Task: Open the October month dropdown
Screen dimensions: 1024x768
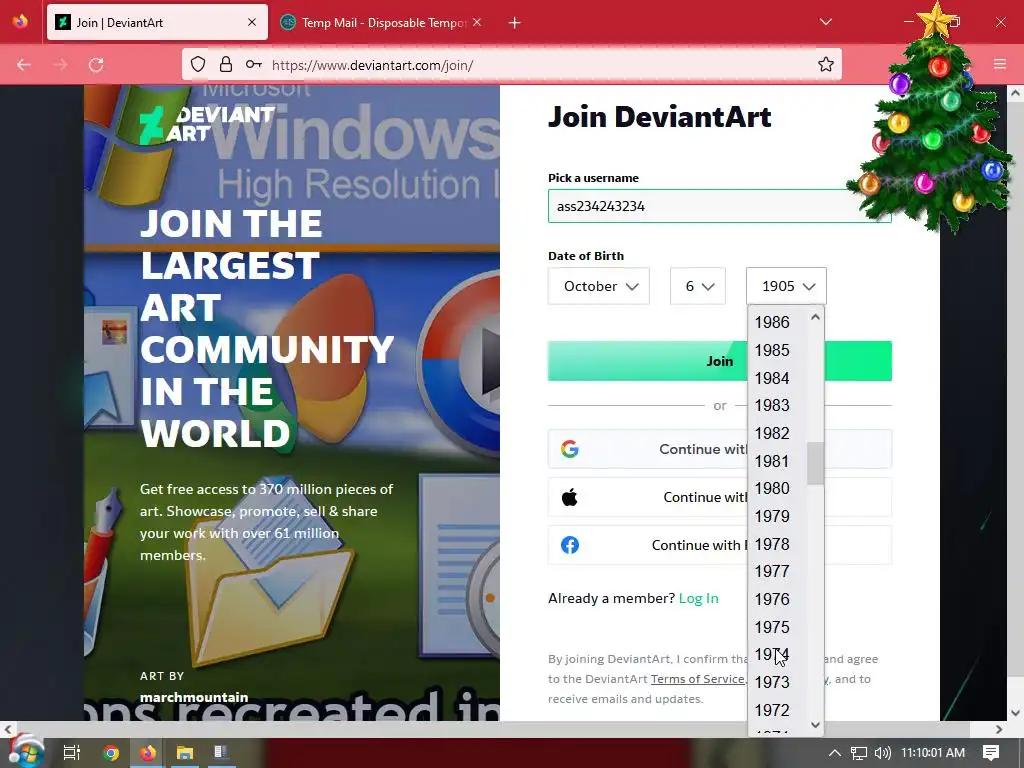Action: [599, 286]
